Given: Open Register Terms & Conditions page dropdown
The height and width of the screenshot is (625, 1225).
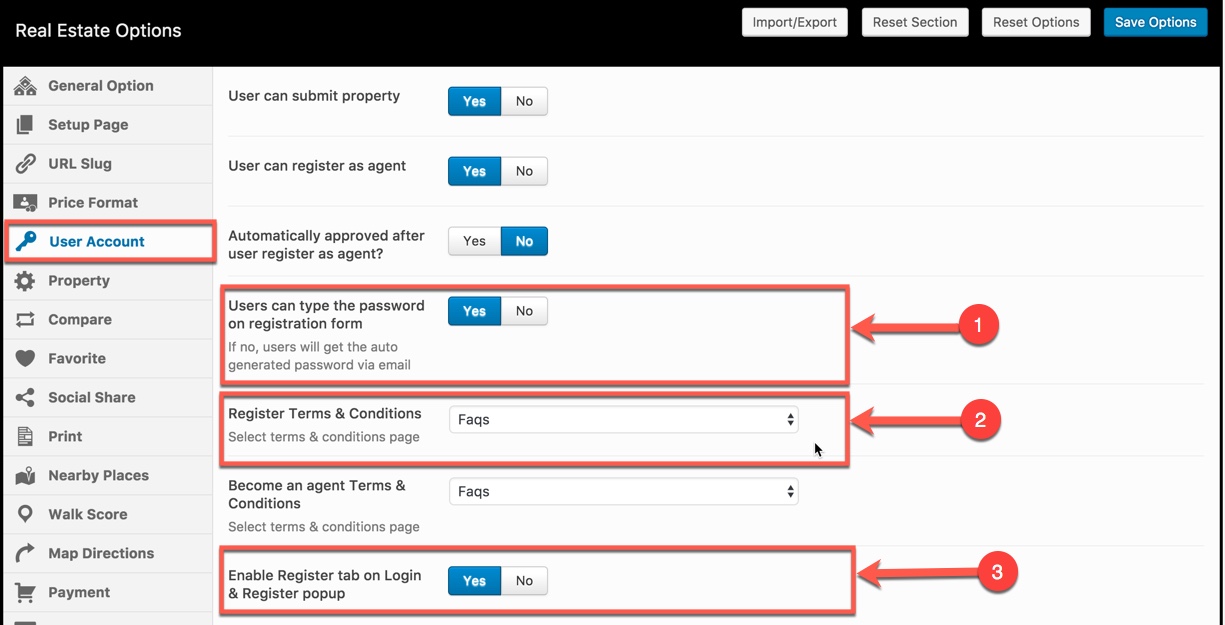Looking at the screenshot, I should (623, 420).
